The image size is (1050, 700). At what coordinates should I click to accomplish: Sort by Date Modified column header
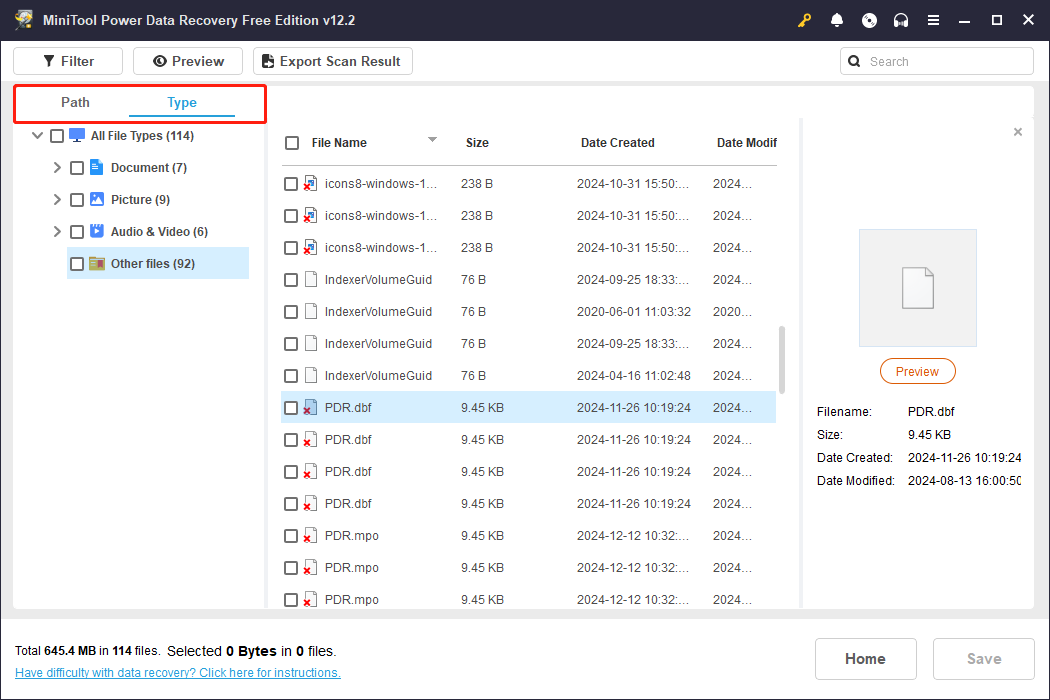click(747, 143)
